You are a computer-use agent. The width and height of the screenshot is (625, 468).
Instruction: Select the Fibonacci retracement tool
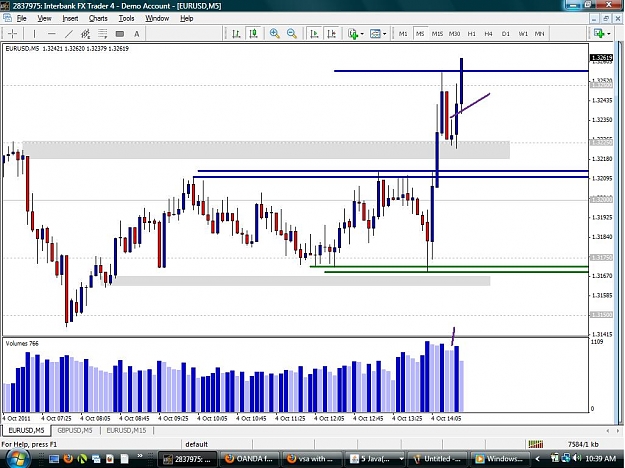click(102, 34)
